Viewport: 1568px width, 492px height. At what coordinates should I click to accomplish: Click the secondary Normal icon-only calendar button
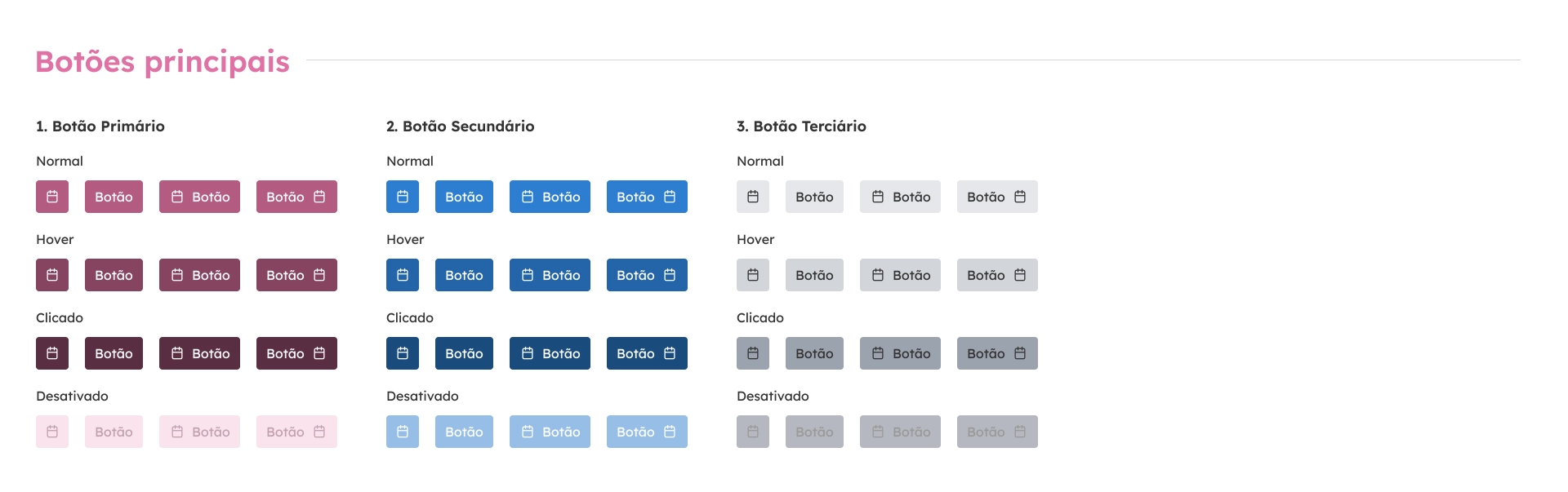pyautogui.click(x=403, y=197)
